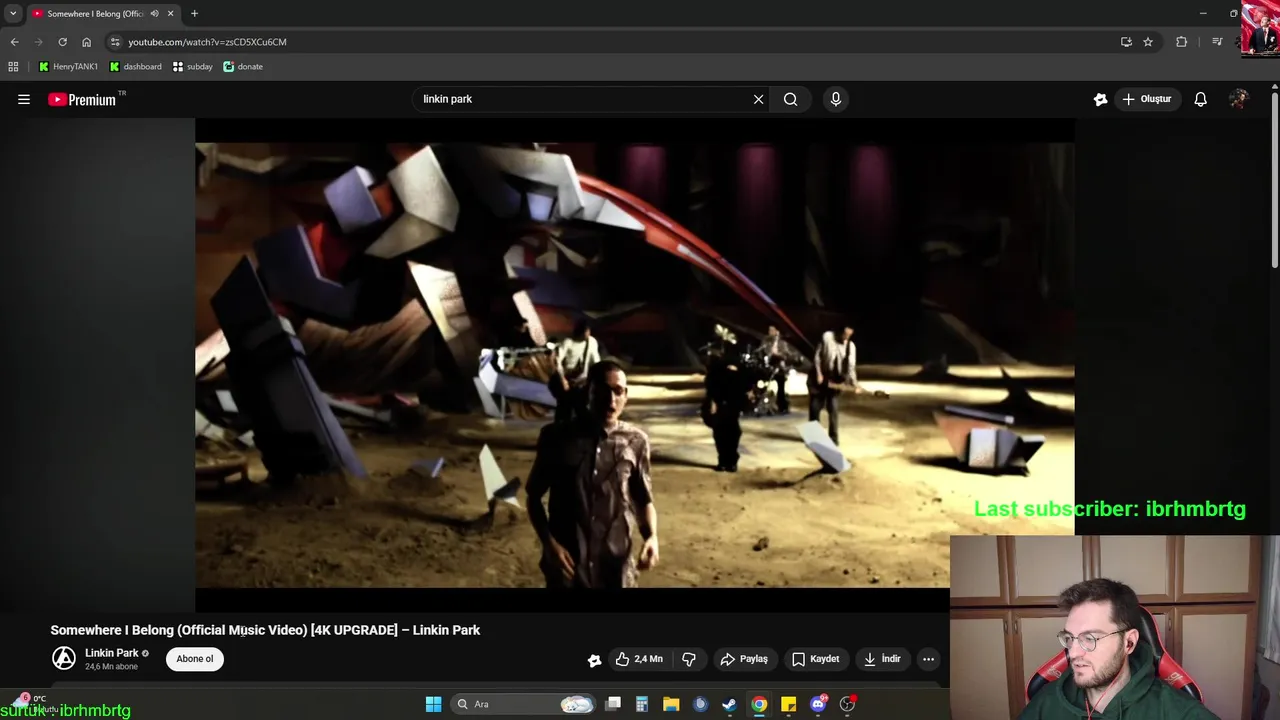Image resolution: width=1280 pixels, height=720 pixels.
Task: Click the page vertical scrollbar thumb
Action: (x=1274, y=178)
